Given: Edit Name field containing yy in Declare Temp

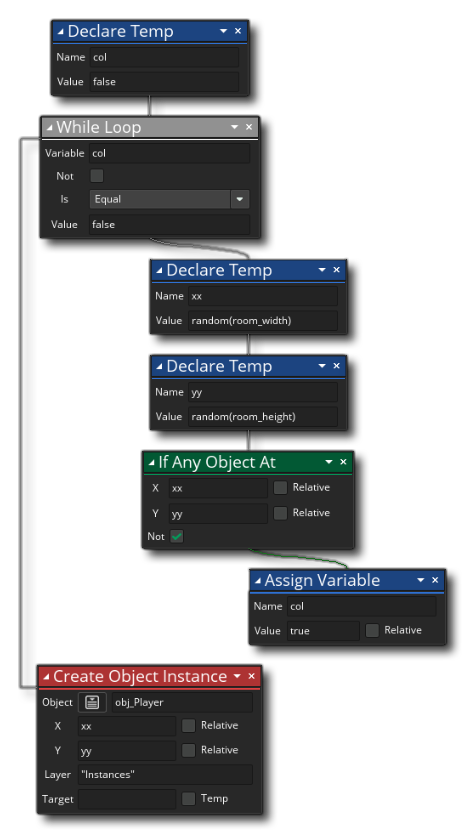Looking at the screenshot, I should click(x=263, y=392).
